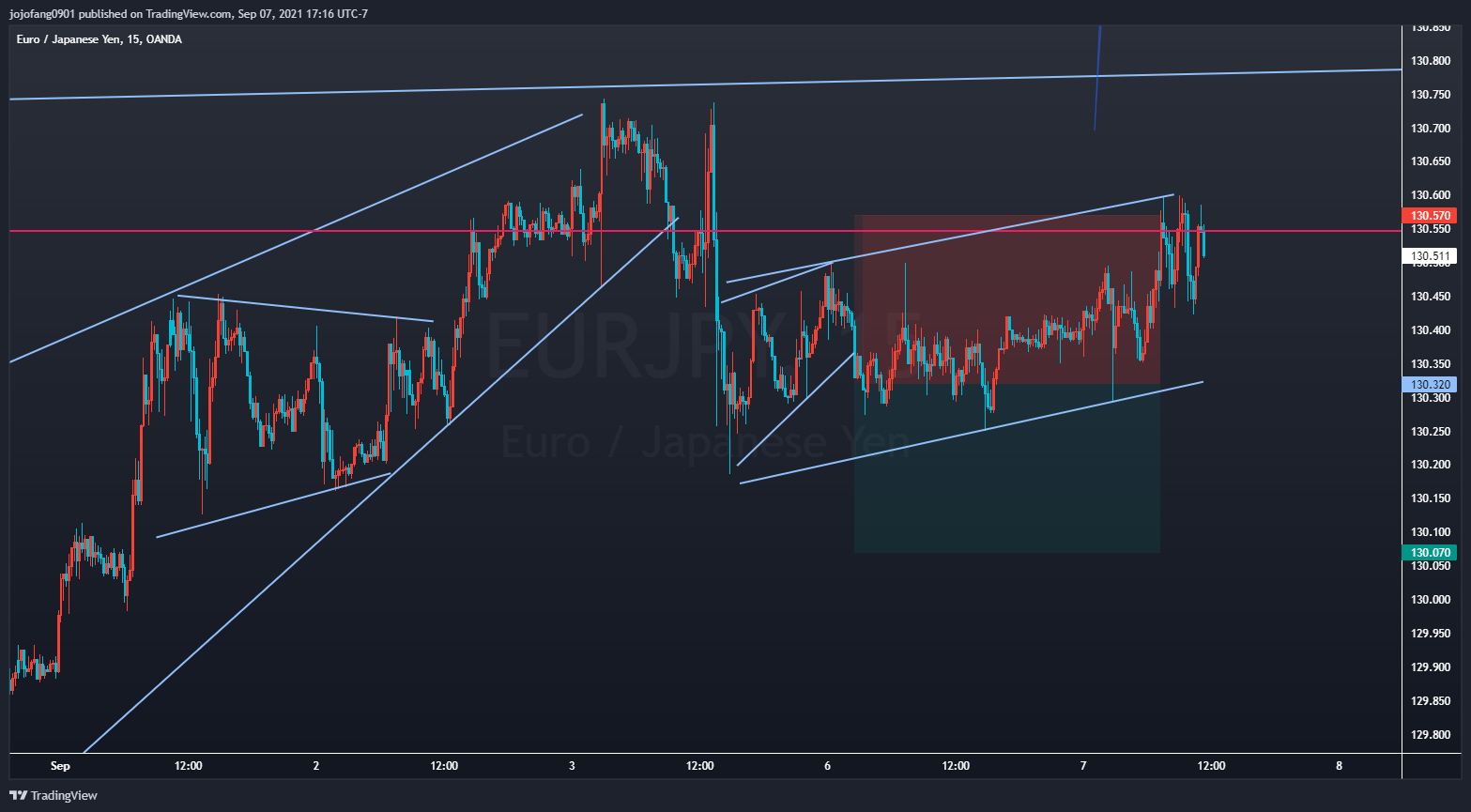Select the green profit target zone of short position
The height and width of the screenshot is (812, 1471).
click(x=1007, y=467)
